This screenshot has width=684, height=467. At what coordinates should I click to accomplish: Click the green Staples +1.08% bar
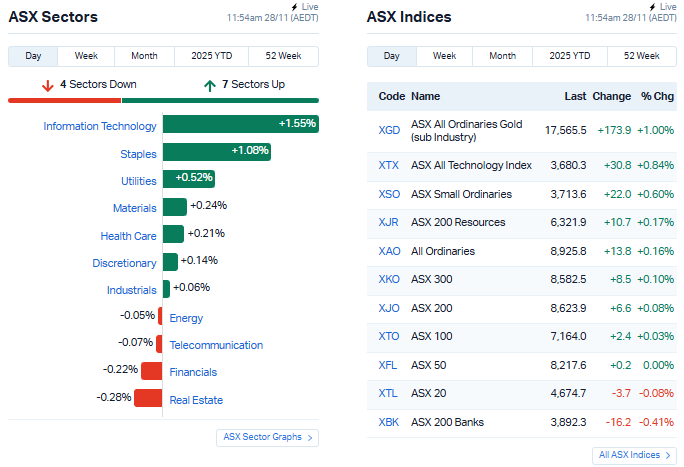216,152
